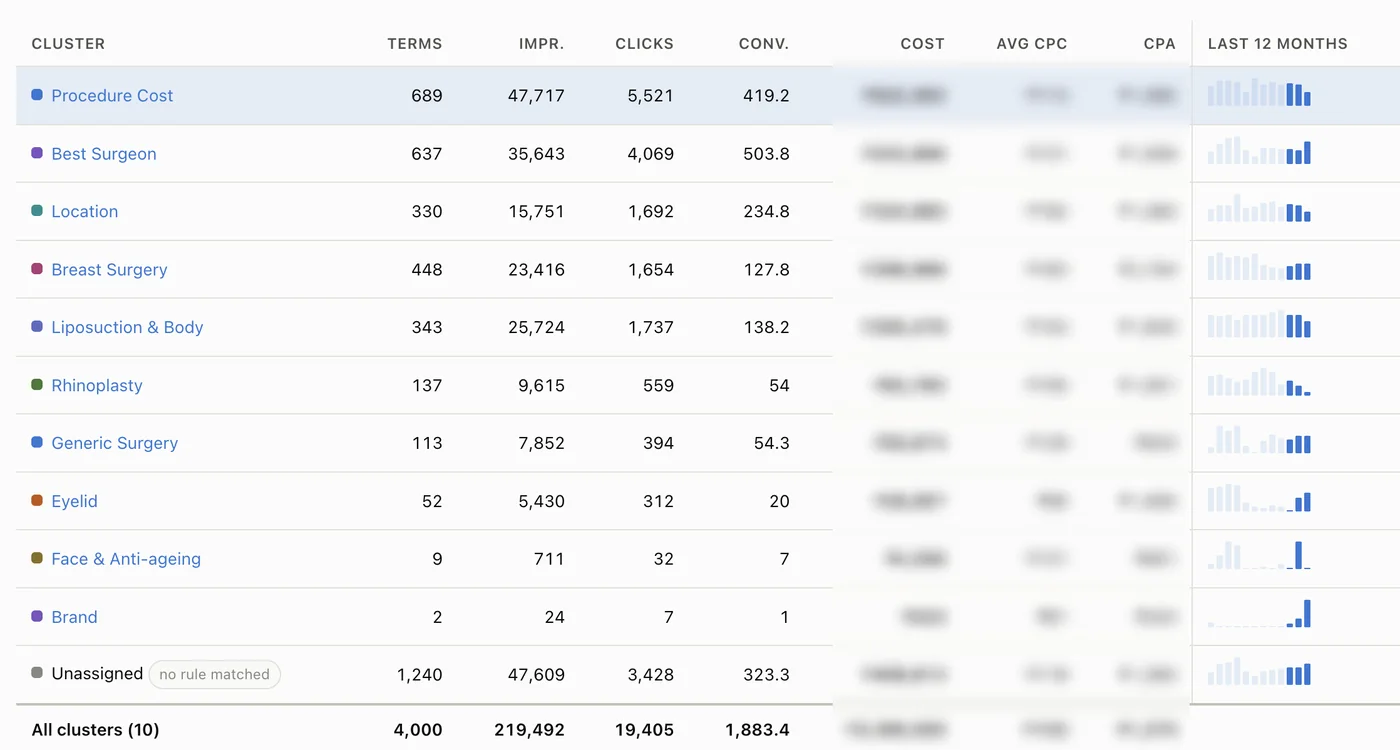The height and width of the screenshot is (750, 1400).
Task: Open the Eyelid cluster link
Action: coord(74,502)
